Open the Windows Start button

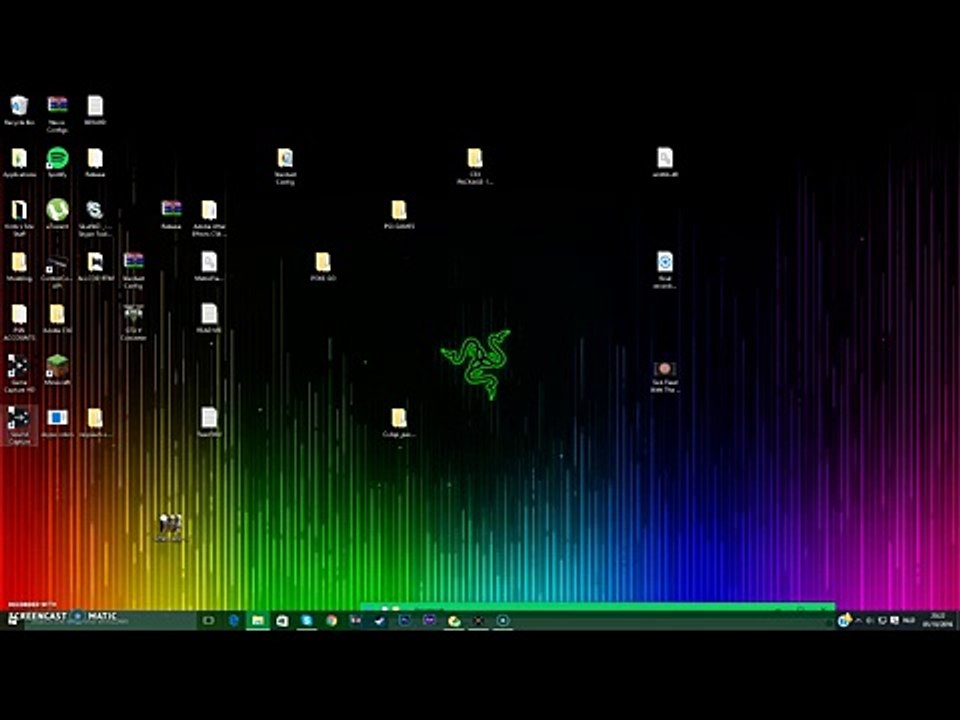tap(12, 620)
